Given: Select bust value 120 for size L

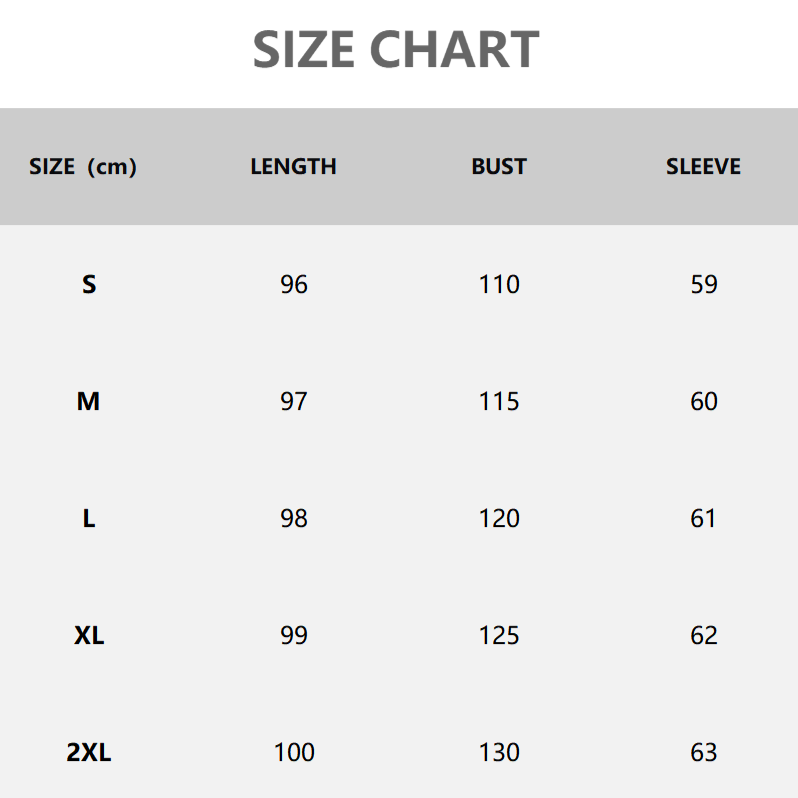Looking at the screenshot, I should click(499, 519).
